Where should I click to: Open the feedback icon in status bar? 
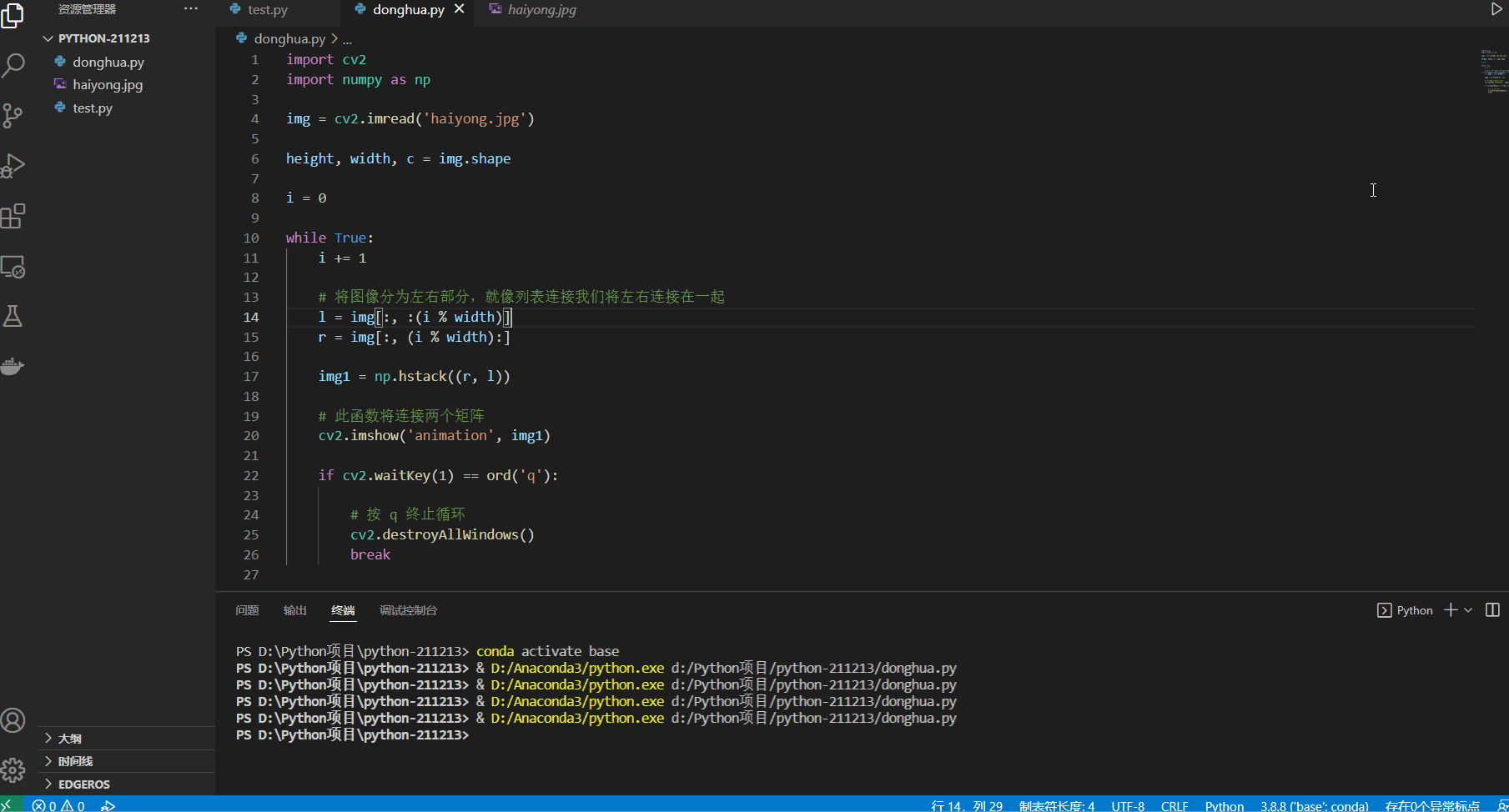(1501, 805)
